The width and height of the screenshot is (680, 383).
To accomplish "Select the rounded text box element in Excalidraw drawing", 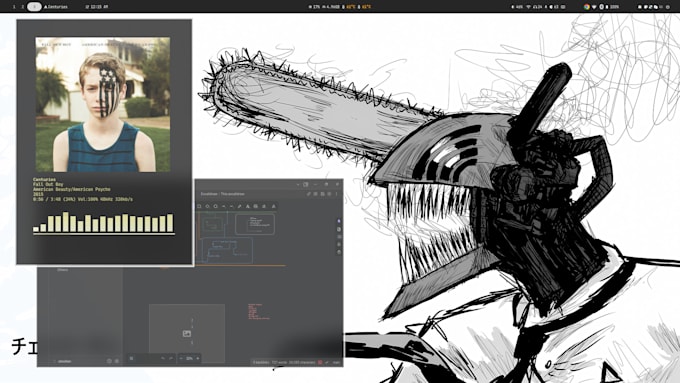I will [255, 224].
